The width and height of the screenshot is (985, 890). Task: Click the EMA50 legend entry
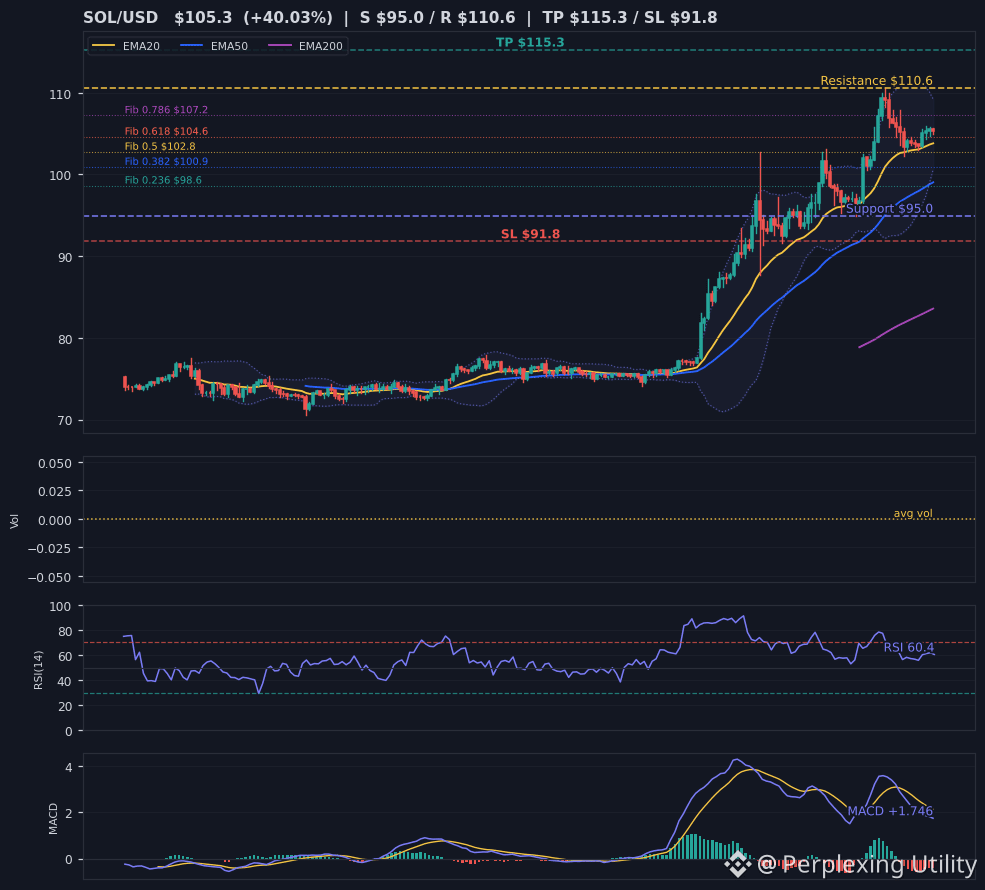(x=214, y=46)
